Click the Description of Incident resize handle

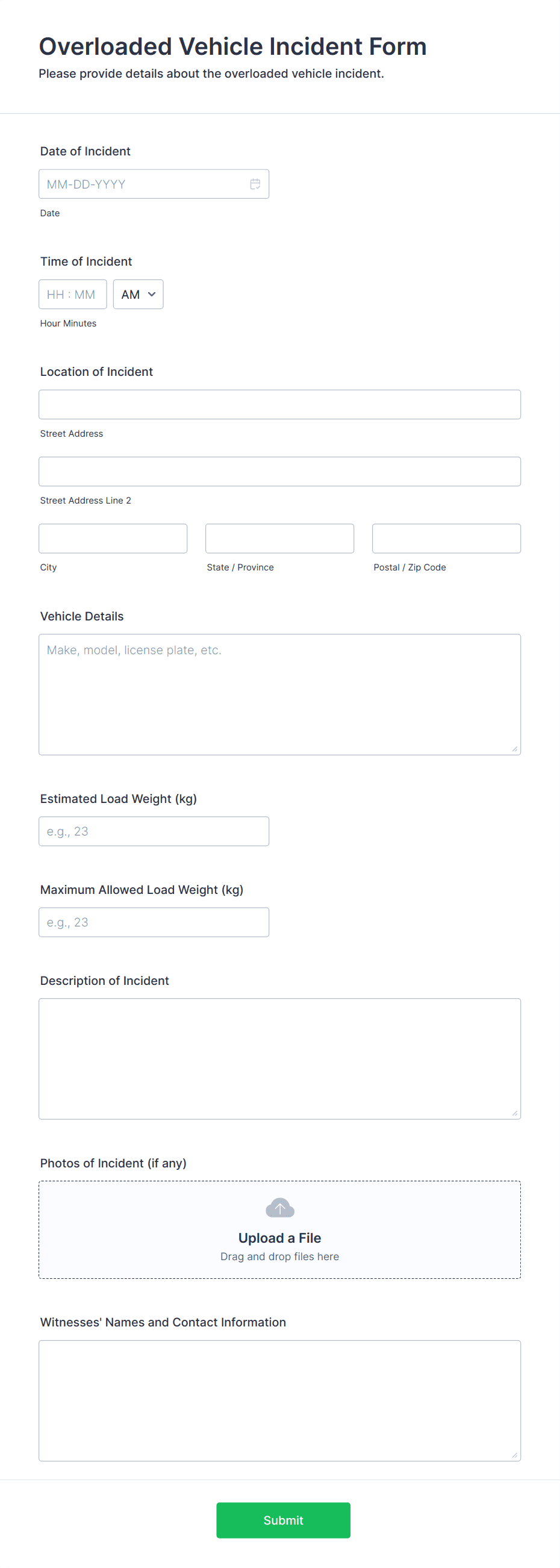(515, 1113)
